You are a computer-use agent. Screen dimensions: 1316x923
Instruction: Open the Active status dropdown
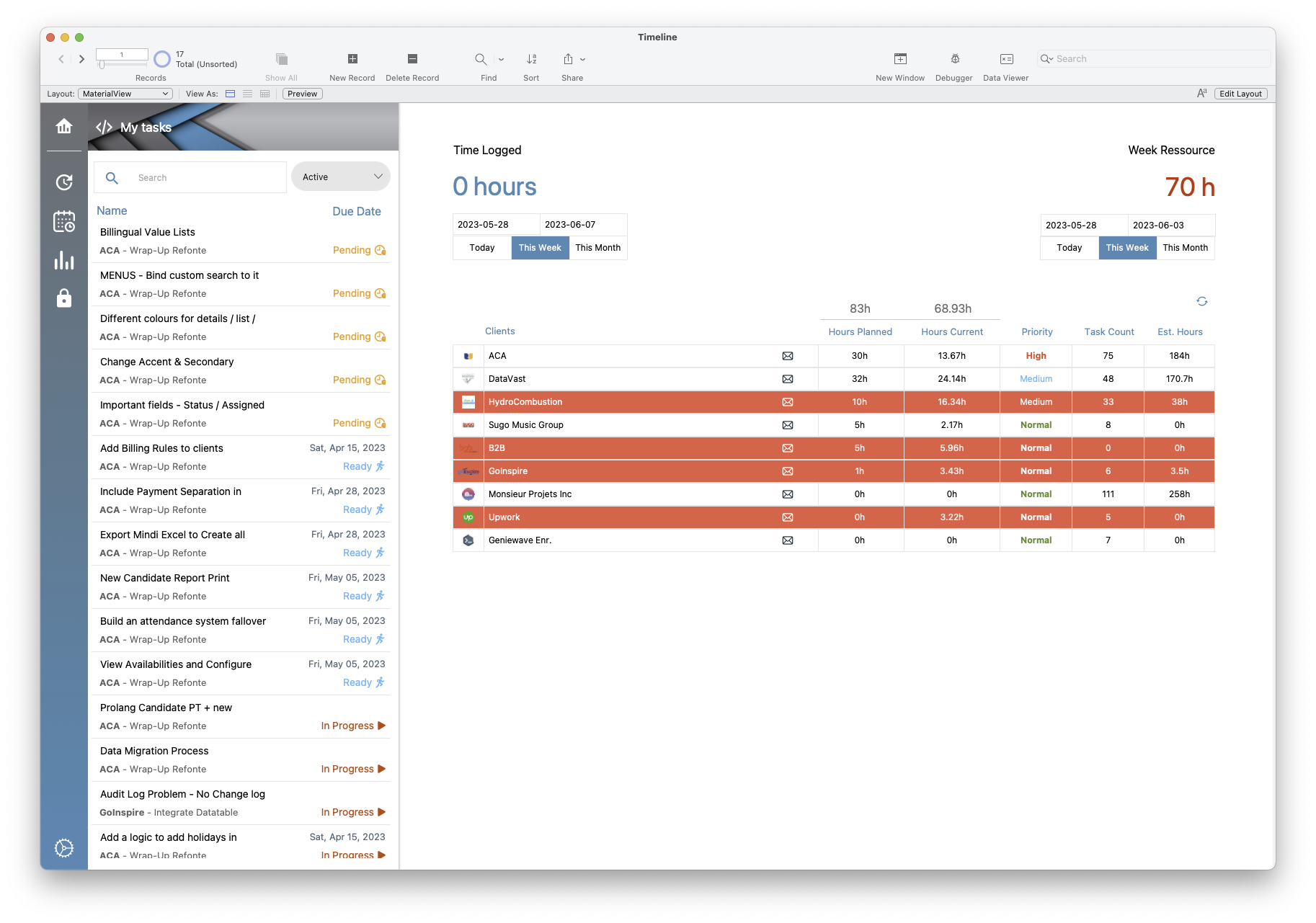[340, 176]
